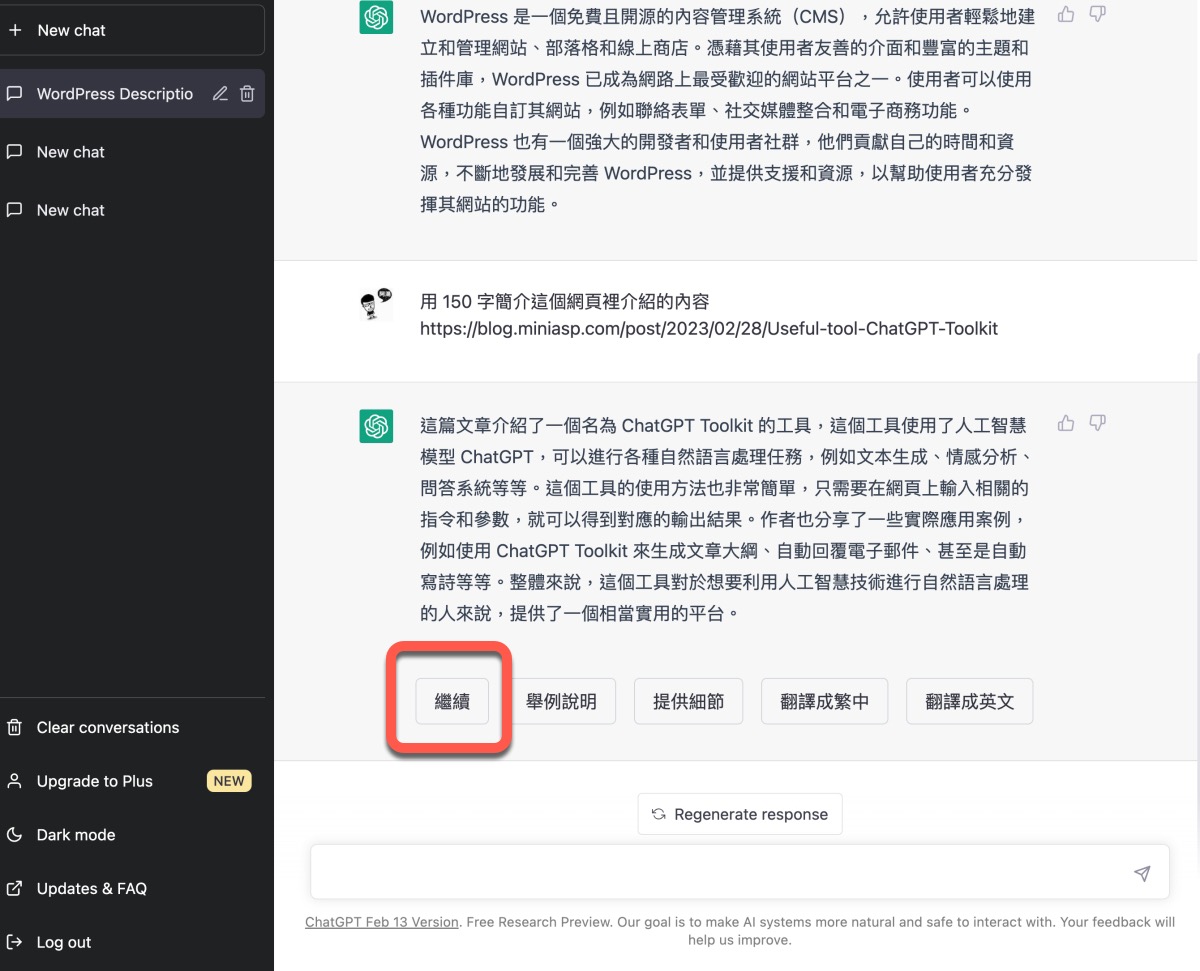
Task: Click the text '用 150 字簡介這個網頁裡介紹的內容'
Action: point(565,301)
